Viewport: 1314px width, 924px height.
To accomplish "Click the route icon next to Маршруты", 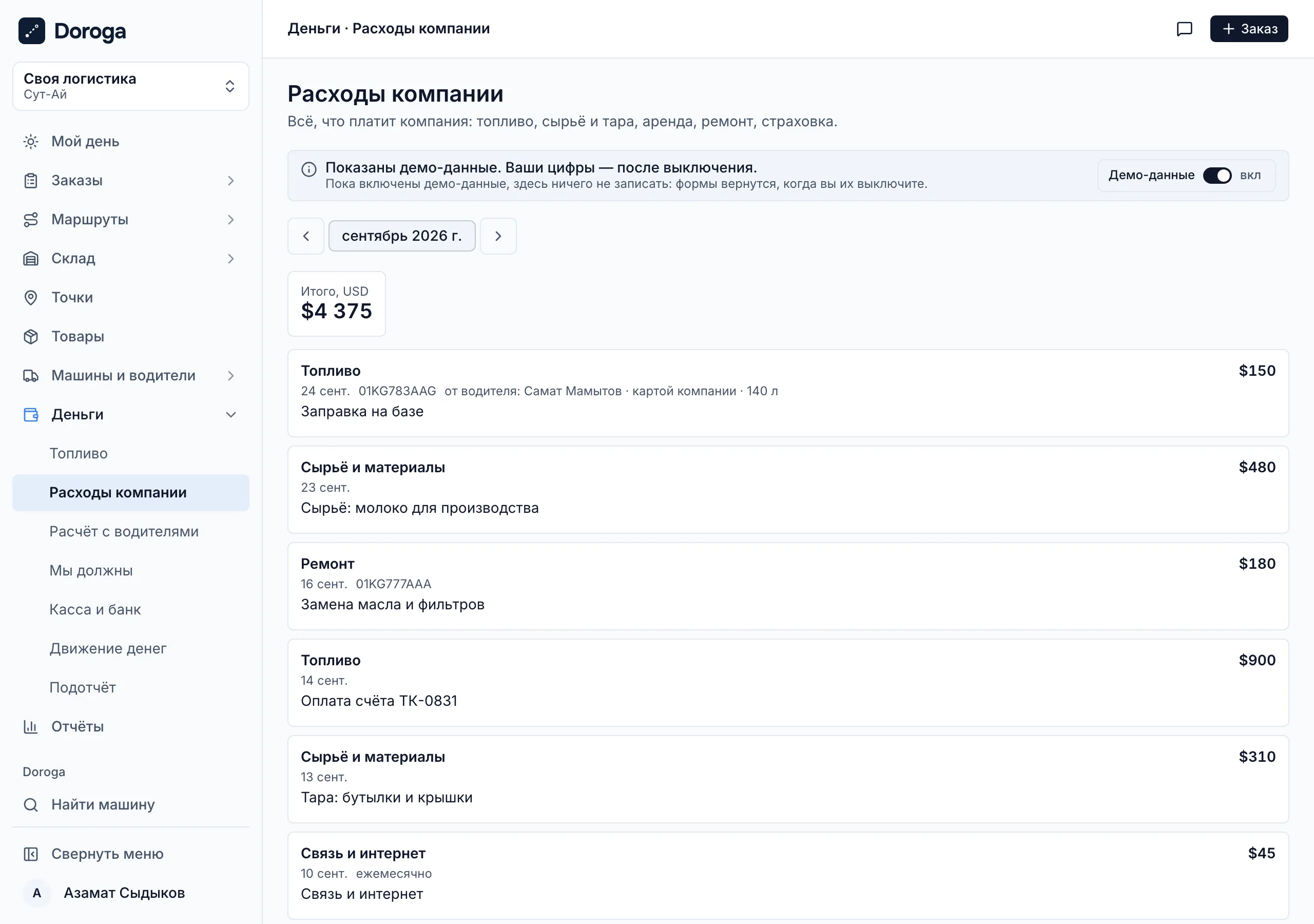I will tap(31, 219).
